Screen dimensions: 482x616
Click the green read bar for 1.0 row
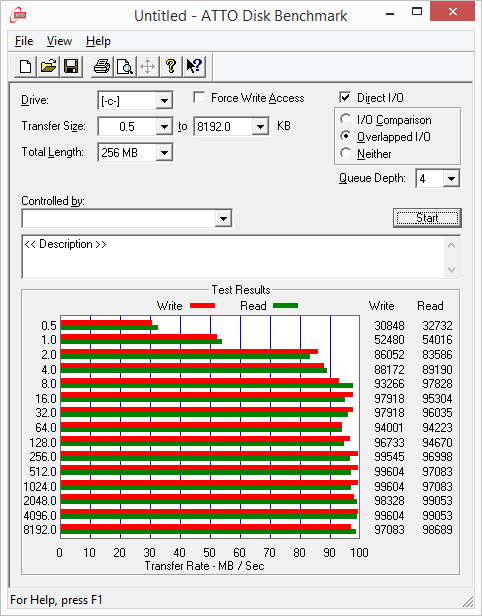[x=141, y=341]
